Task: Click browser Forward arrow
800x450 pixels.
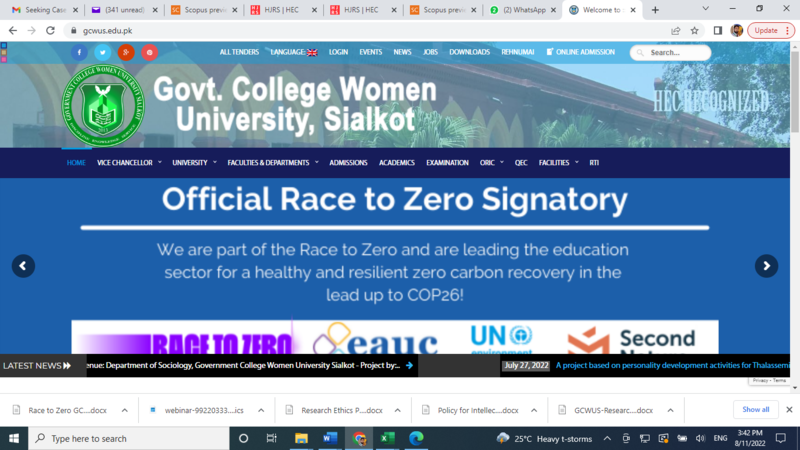Action: (32, 31)
